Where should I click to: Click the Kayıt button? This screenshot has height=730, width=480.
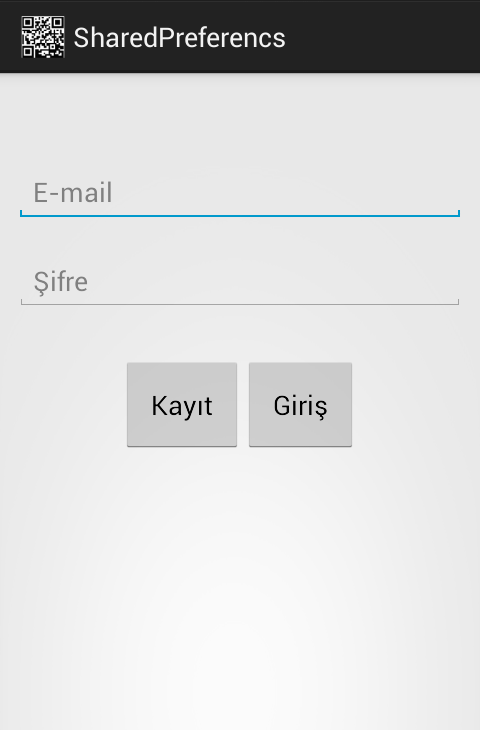click(182, 405)
